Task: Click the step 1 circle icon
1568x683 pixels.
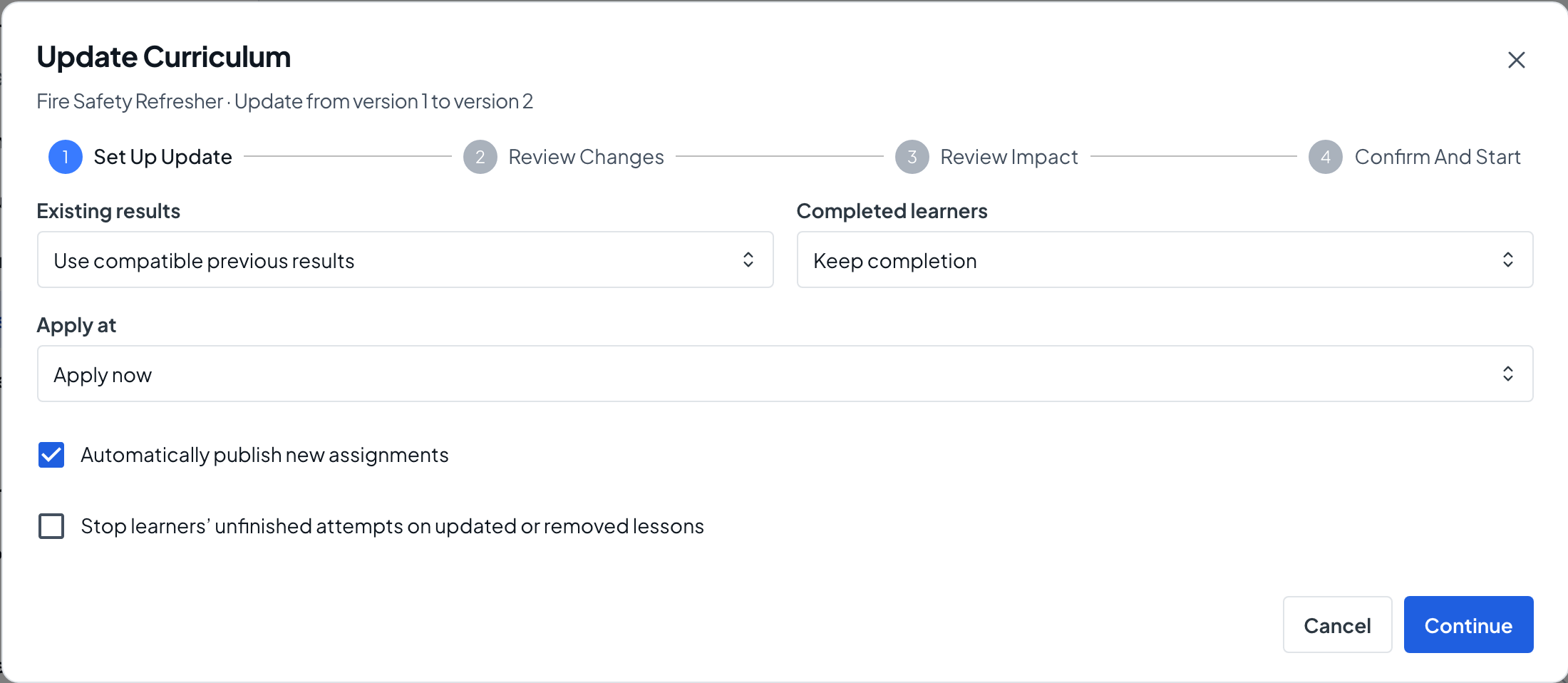Action: [x=66, y=157]
